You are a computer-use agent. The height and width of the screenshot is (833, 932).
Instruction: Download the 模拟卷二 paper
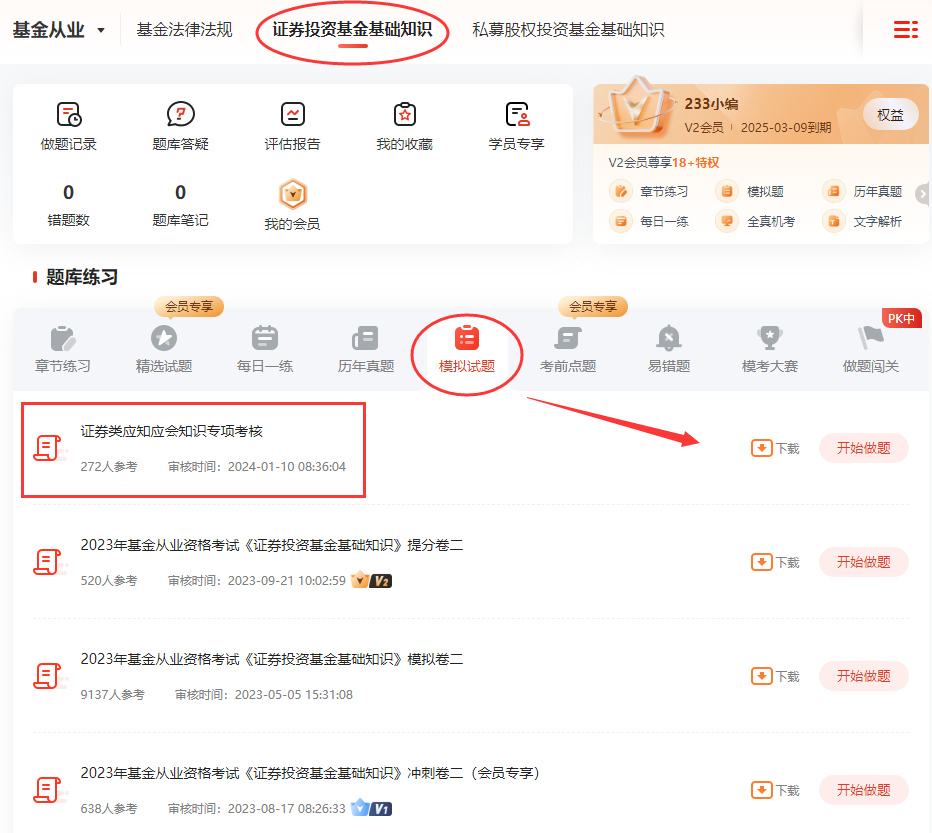point(775,677)
